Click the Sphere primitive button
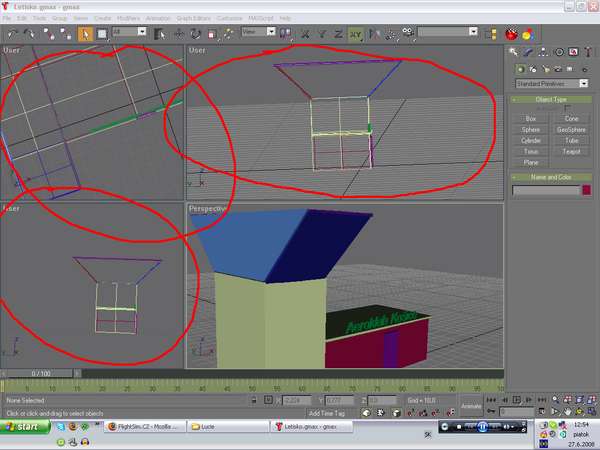This screenshot has width=600, height=450. coord(531,130)
